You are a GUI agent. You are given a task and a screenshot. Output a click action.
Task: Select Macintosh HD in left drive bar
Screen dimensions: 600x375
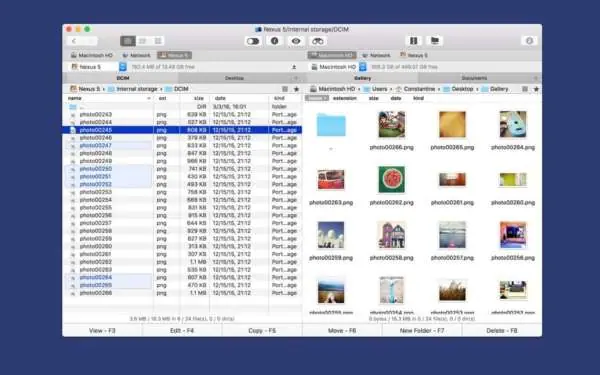tap(92, 55)
